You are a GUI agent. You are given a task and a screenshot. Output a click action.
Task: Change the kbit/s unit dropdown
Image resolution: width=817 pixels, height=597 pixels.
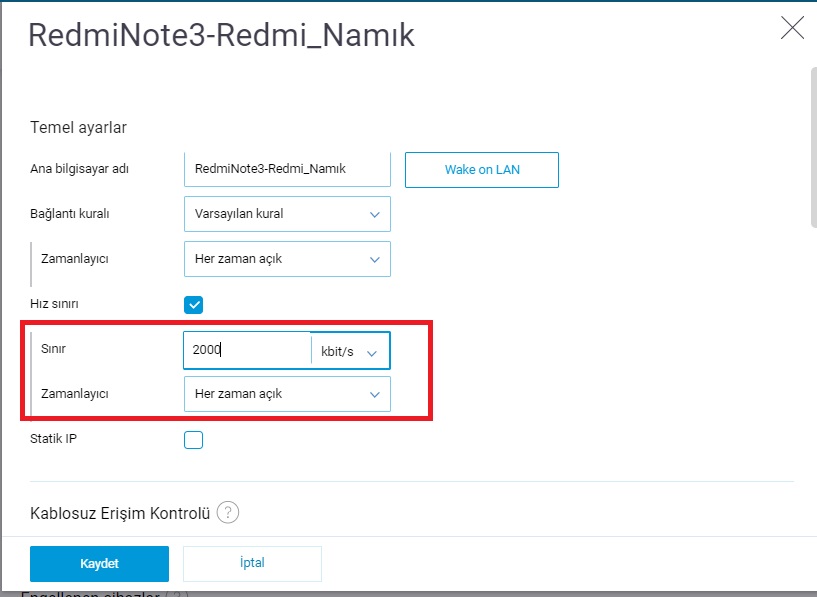click(x=350, y=351)
